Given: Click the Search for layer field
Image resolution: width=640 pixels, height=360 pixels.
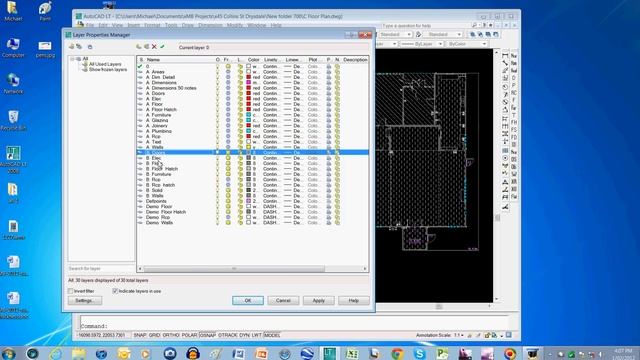Looking at the screenshot, I should coord(101,269).
